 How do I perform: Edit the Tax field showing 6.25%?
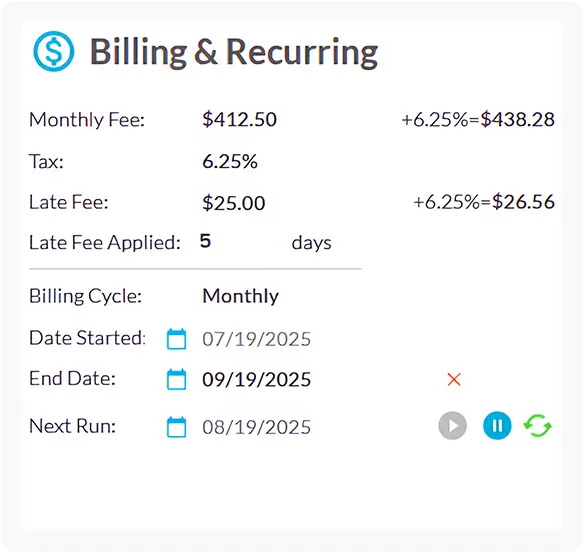230,162
